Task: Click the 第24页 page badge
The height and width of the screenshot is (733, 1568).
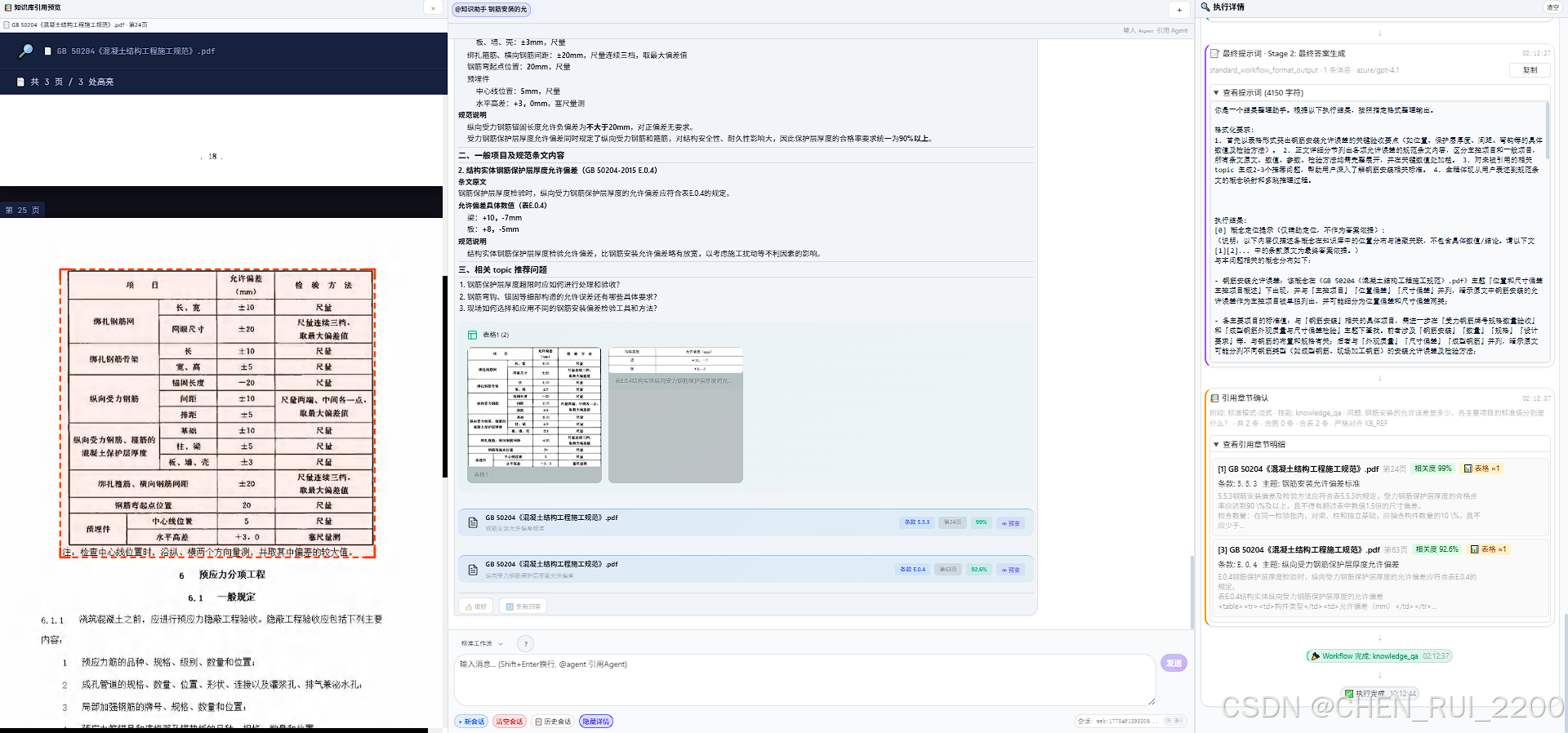Action: tap(952, 522)
